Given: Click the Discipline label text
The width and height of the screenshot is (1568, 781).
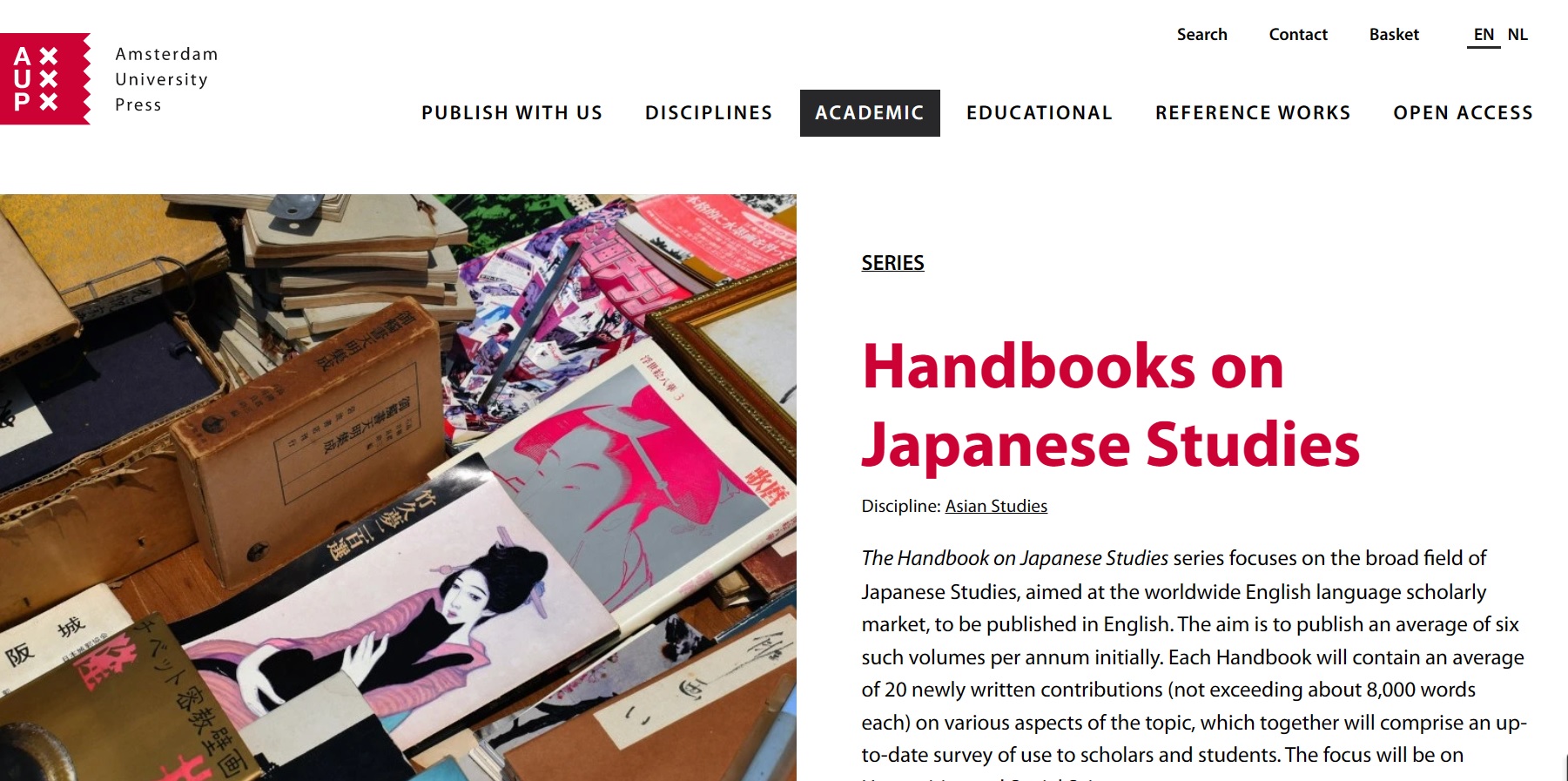Looking at the screenshot, I should 901,506.
